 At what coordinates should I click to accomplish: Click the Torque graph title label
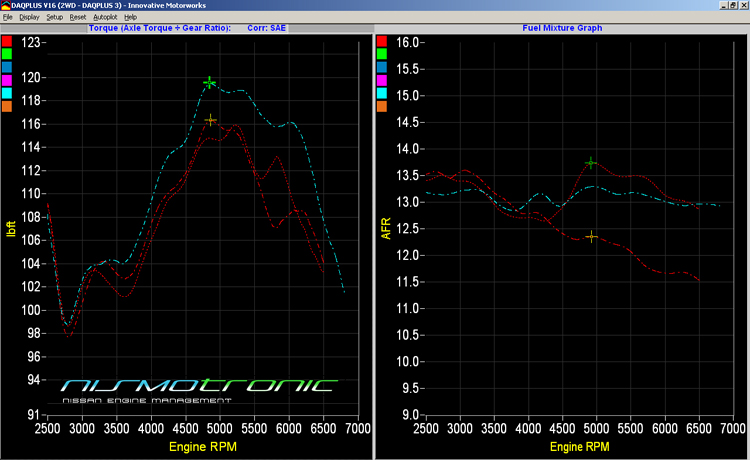click(159, 28)
